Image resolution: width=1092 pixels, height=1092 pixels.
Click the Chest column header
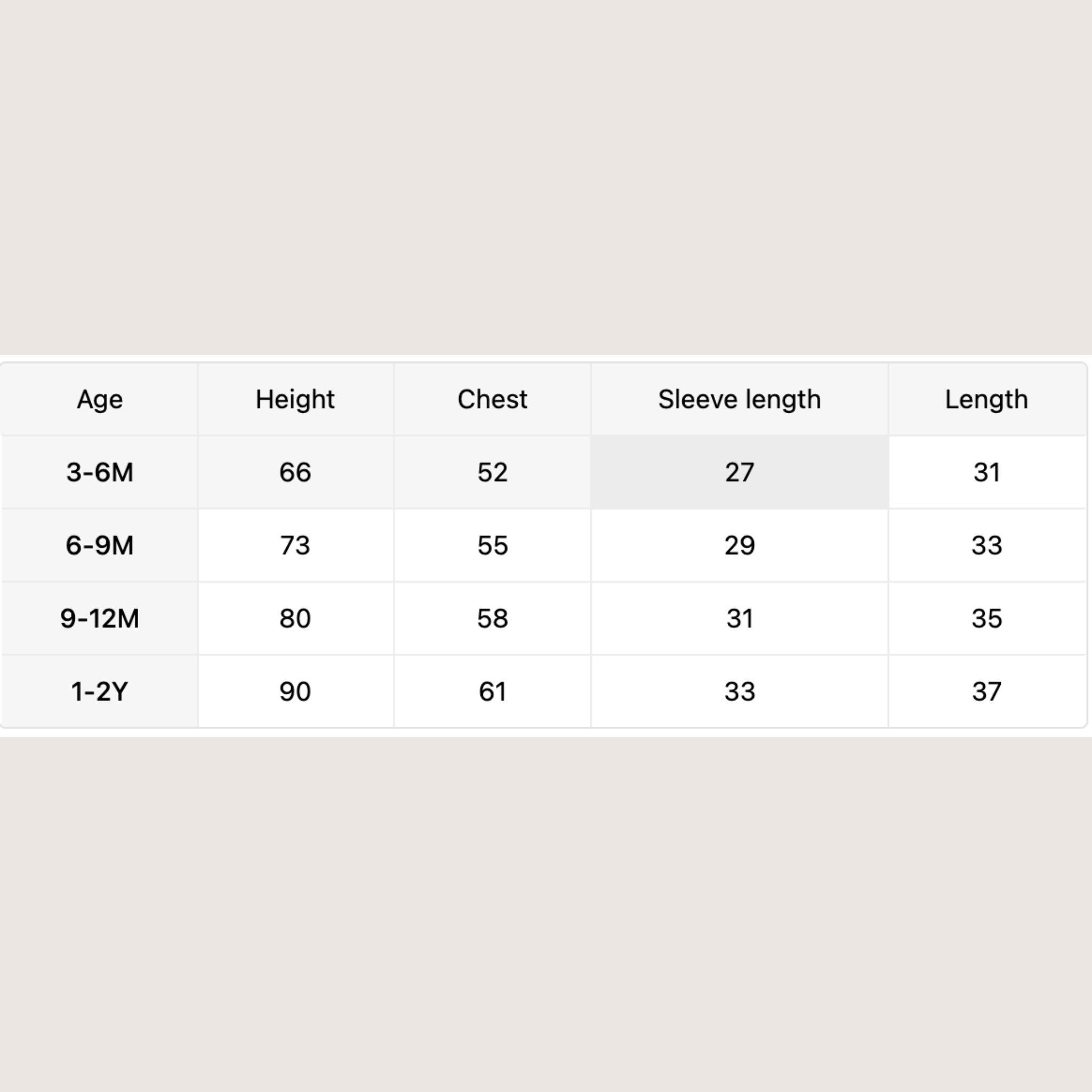492,399
